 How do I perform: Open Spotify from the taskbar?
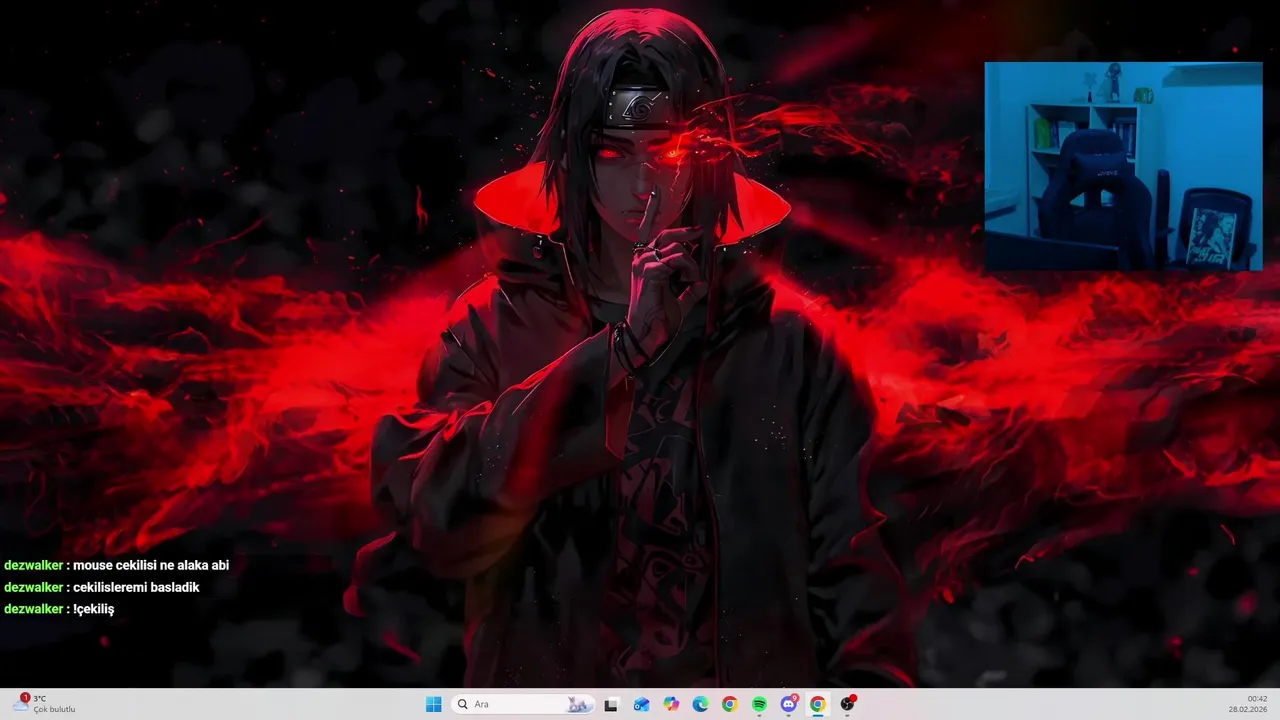coord(759,704)
